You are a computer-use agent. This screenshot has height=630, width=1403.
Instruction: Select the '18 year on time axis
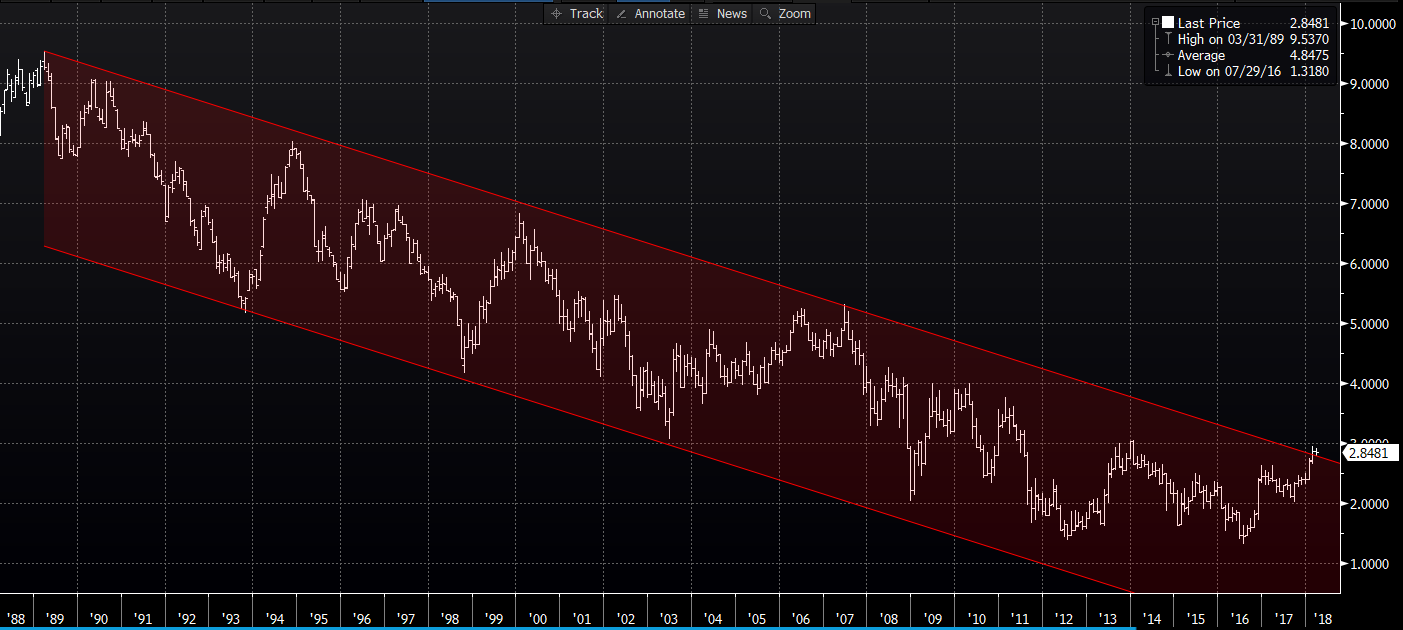(1321, 619)
